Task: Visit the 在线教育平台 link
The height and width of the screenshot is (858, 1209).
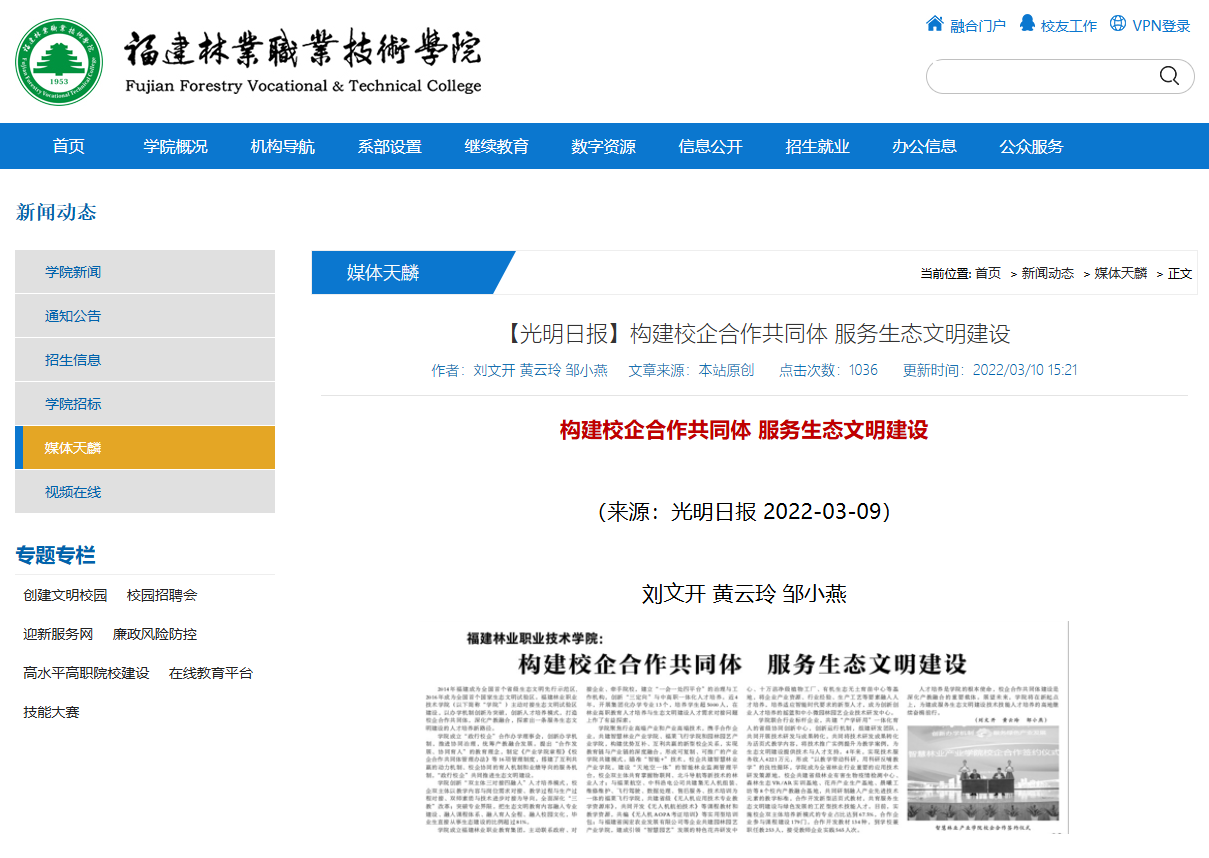Action: pyautogui.click(x=211, y=673)
